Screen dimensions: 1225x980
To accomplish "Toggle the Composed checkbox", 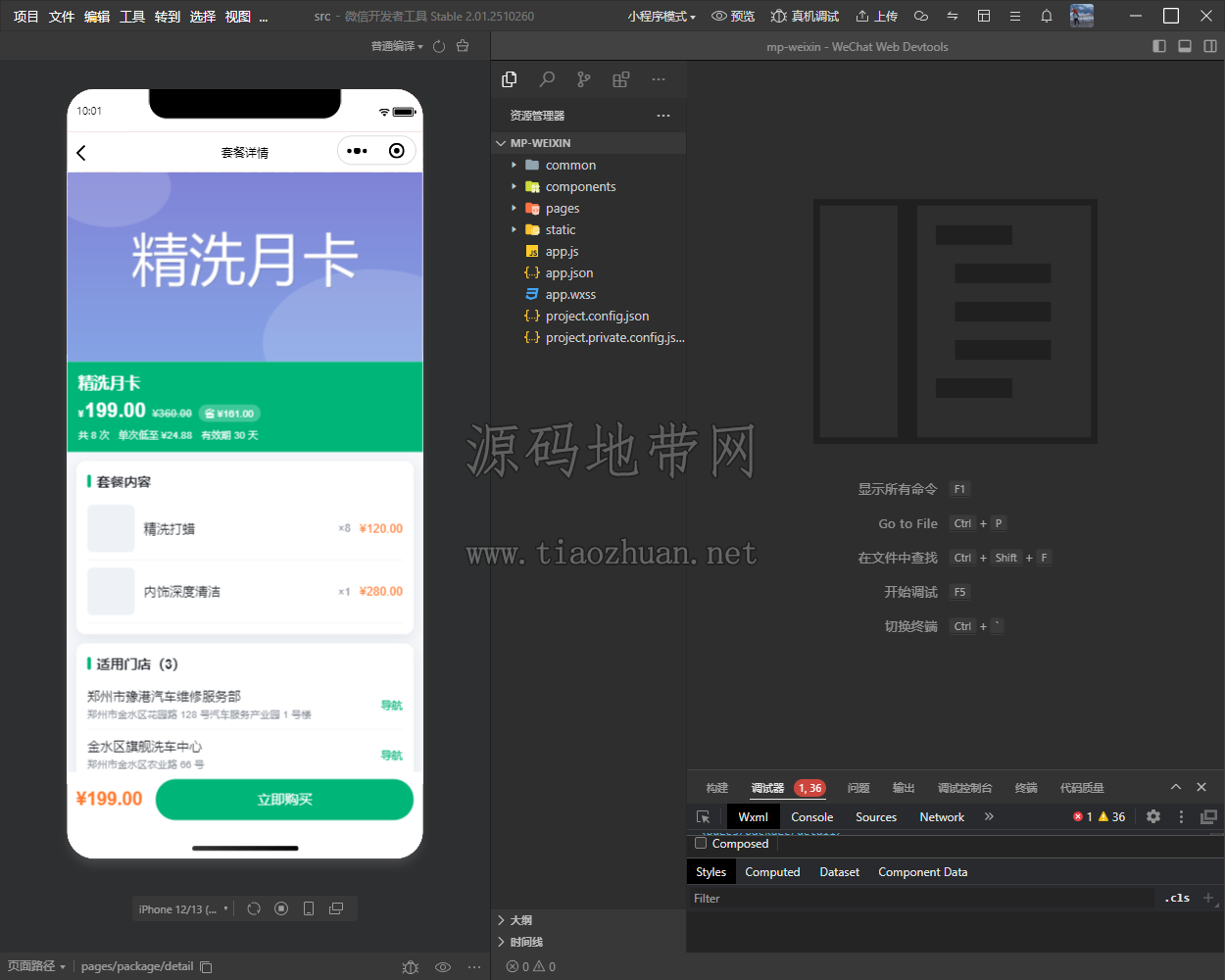I will [x=701, y=843].
